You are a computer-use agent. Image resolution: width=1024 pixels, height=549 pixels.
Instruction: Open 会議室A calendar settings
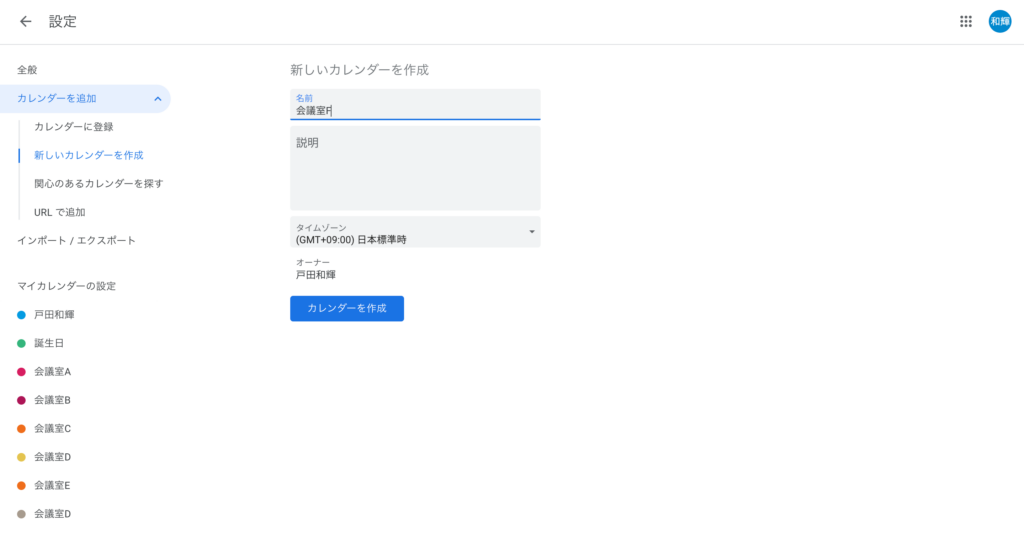[52, 371]
